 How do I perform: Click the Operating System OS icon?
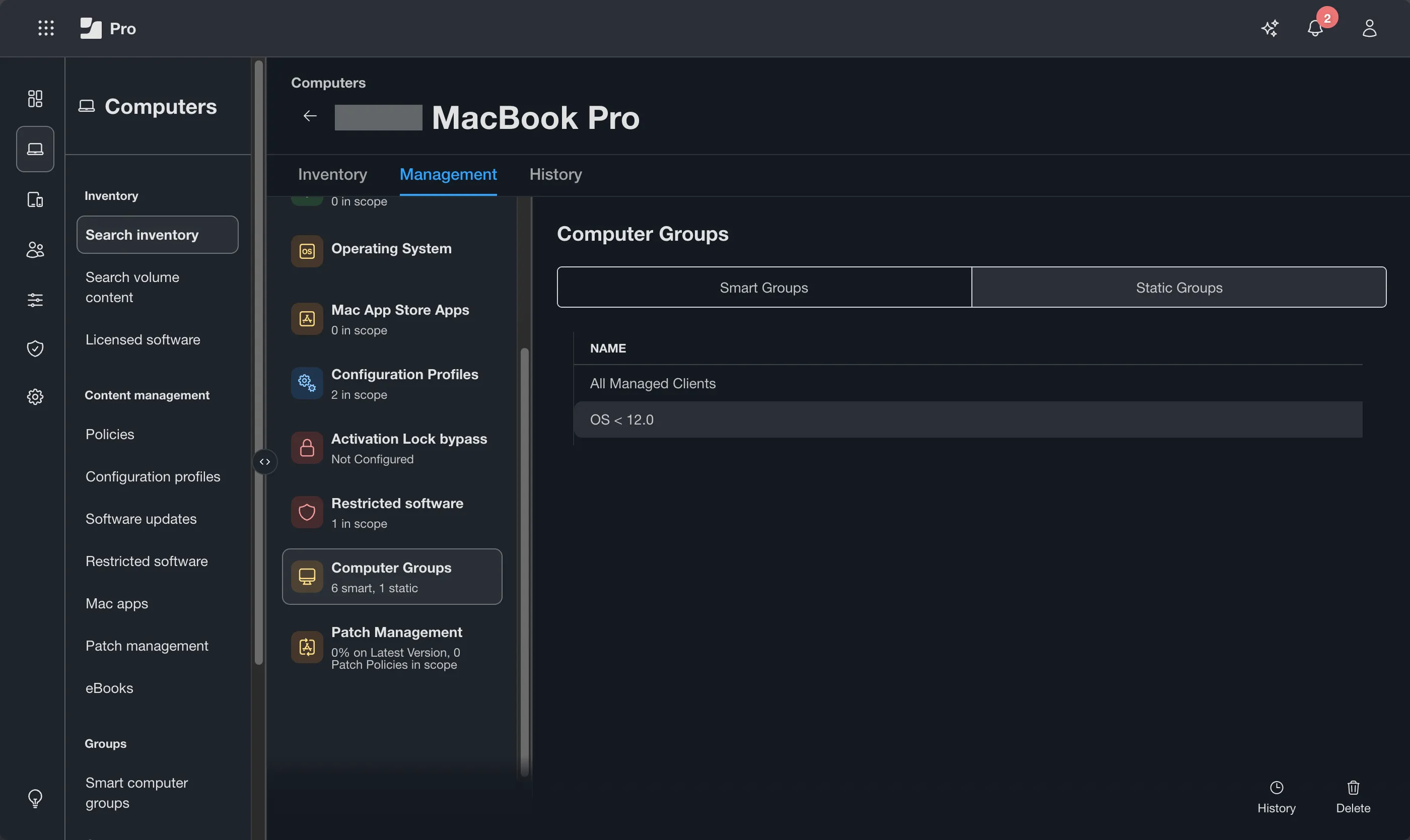307,251
